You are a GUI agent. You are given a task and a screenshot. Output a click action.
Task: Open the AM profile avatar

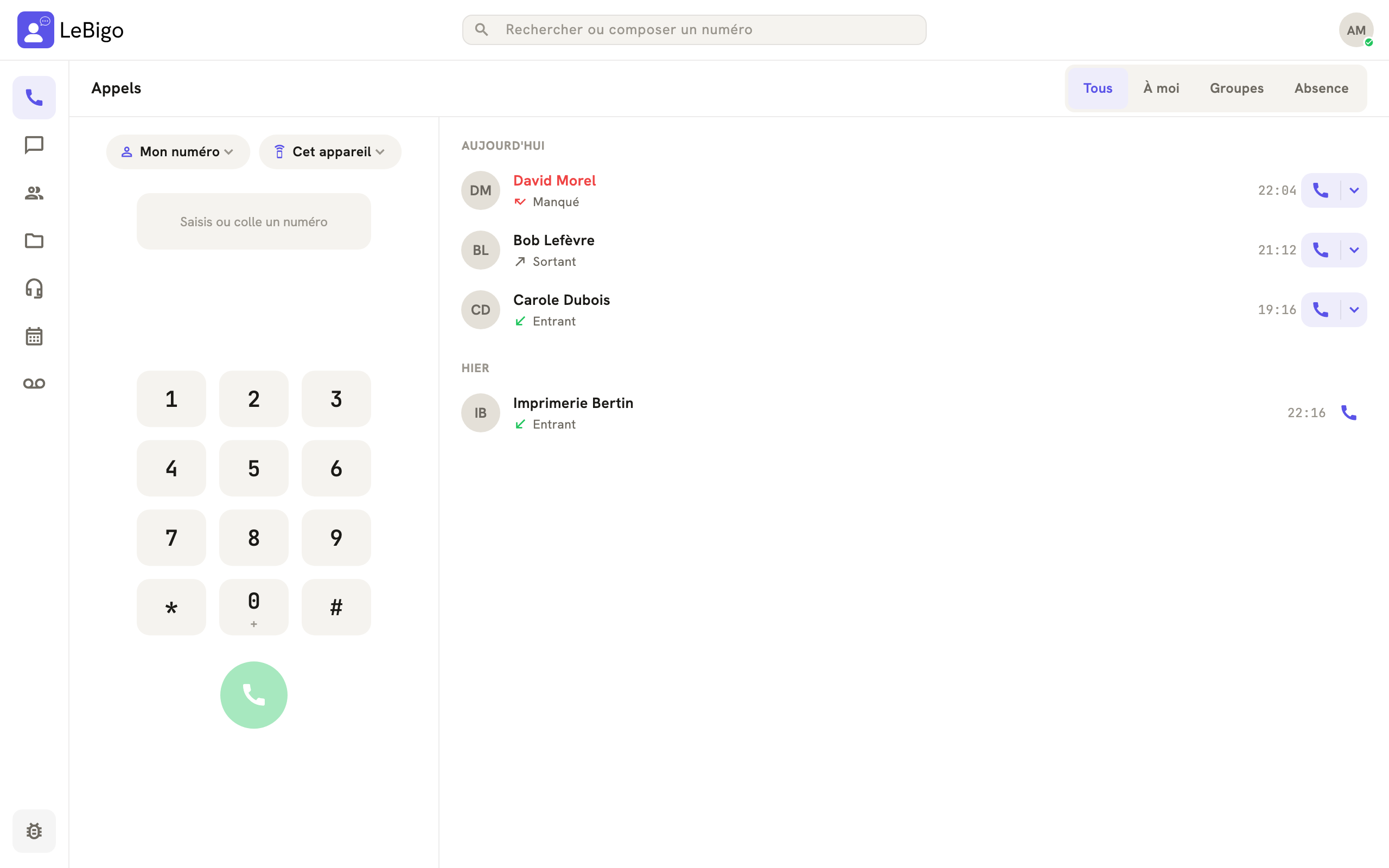(x=1356, y=30)
